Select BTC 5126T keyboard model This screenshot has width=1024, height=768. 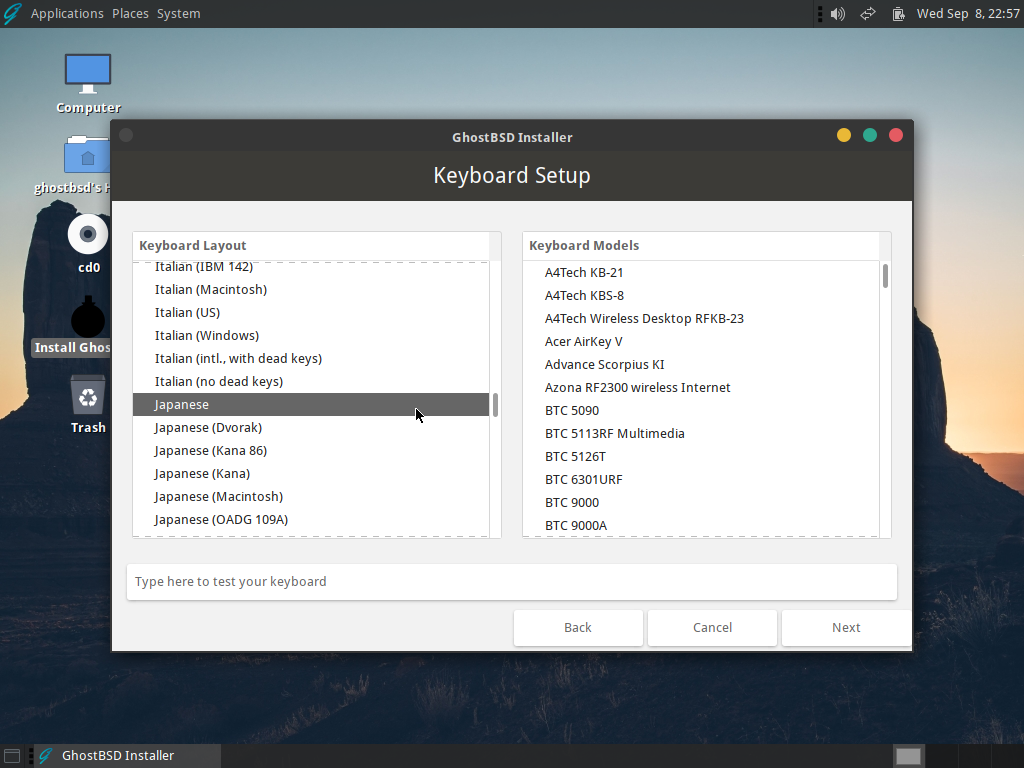(701, 456)
